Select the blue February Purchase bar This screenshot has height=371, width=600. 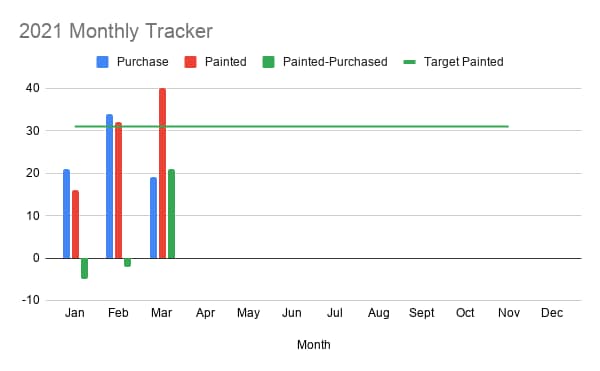tap(109, 186)
